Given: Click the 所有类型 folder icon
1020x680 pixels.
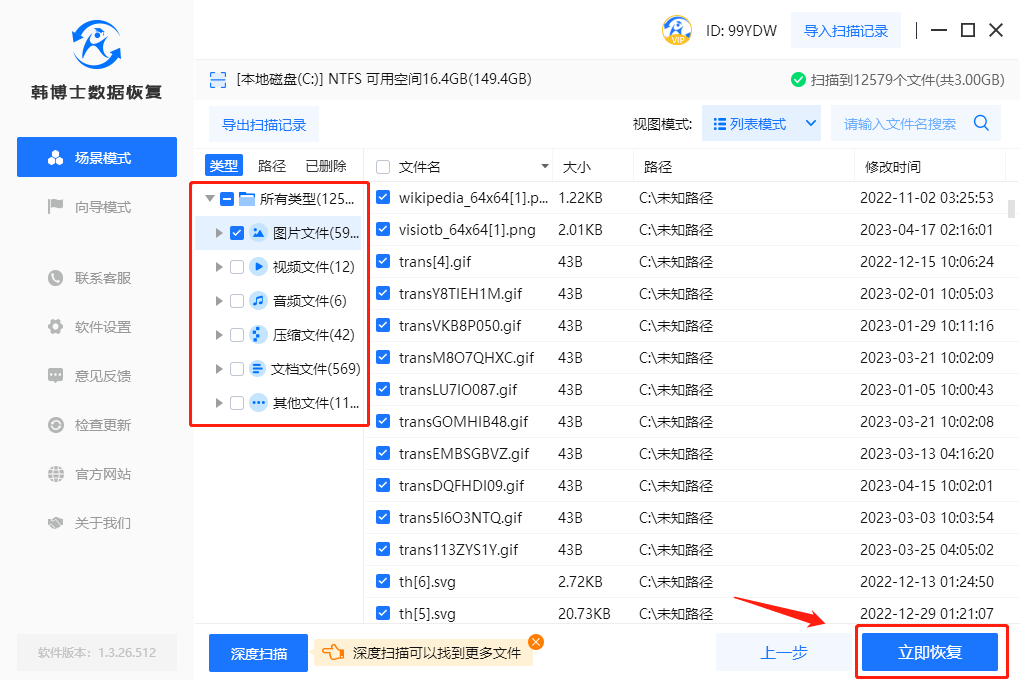Looking at the screenshot, I should tap(247, 198).
